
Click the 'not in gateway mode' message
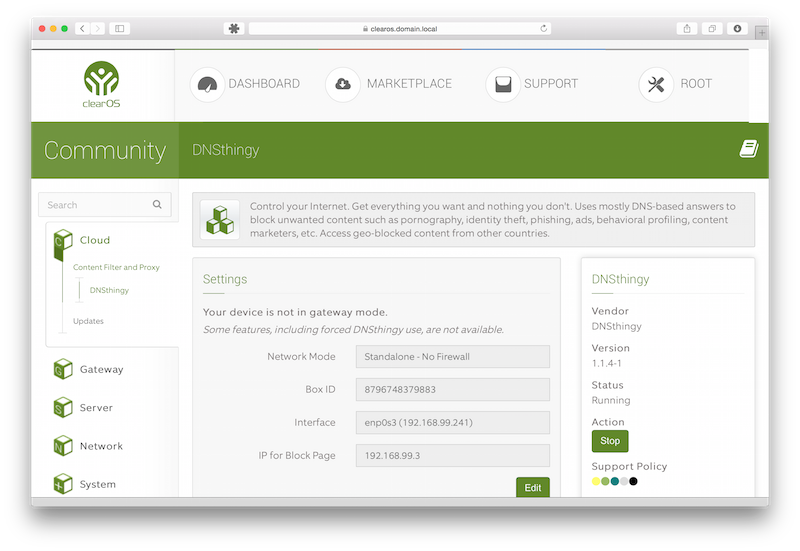(x=295, y=312)
